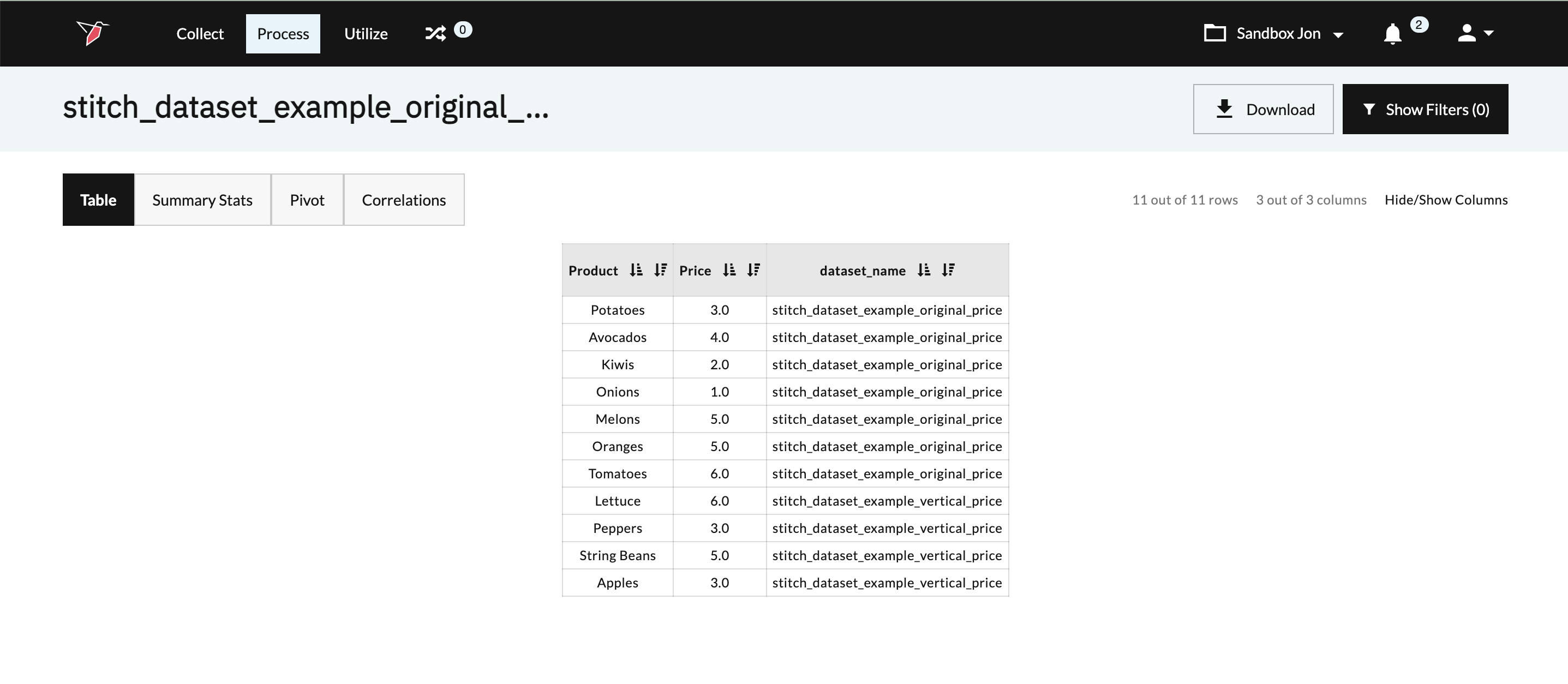
Task: Open the Utilize menu
Action: pyautogui.click(x=366, y=34)
